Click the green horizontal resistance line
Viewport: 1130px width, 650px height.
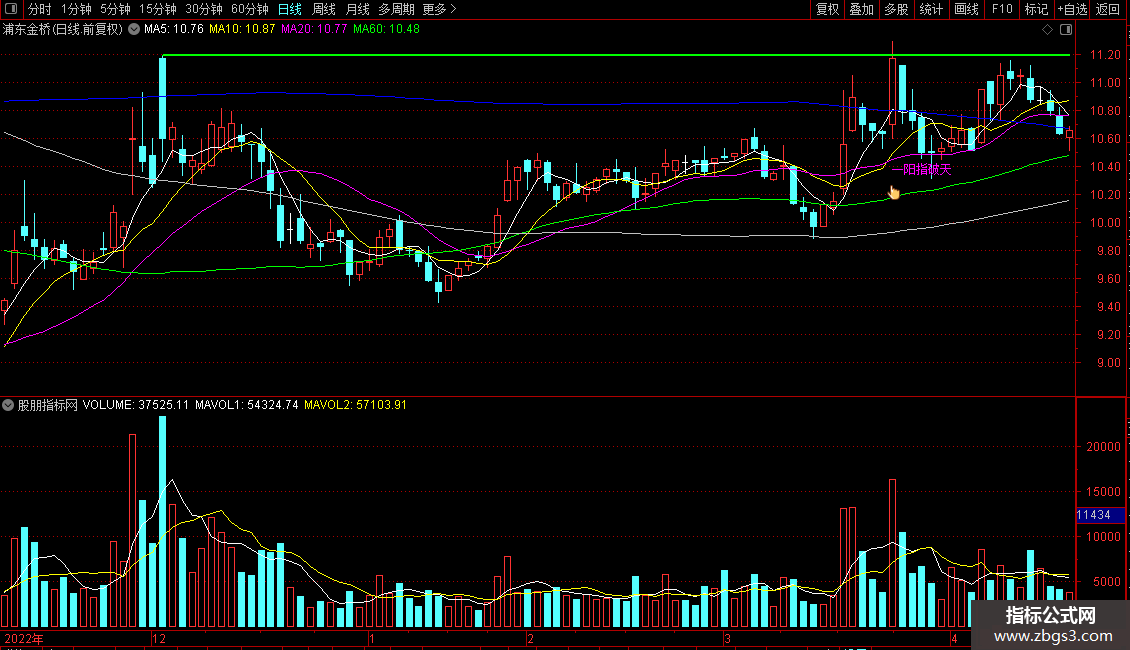(x=616, y=55)
